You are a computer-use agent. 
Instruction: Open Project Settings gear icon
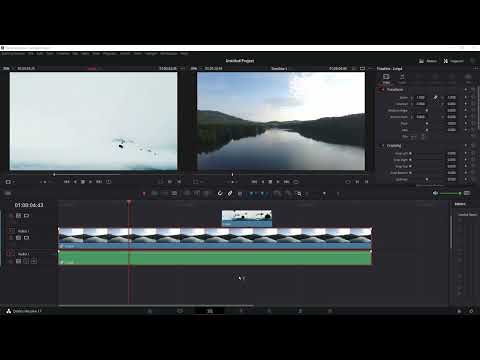click(471, 311)
